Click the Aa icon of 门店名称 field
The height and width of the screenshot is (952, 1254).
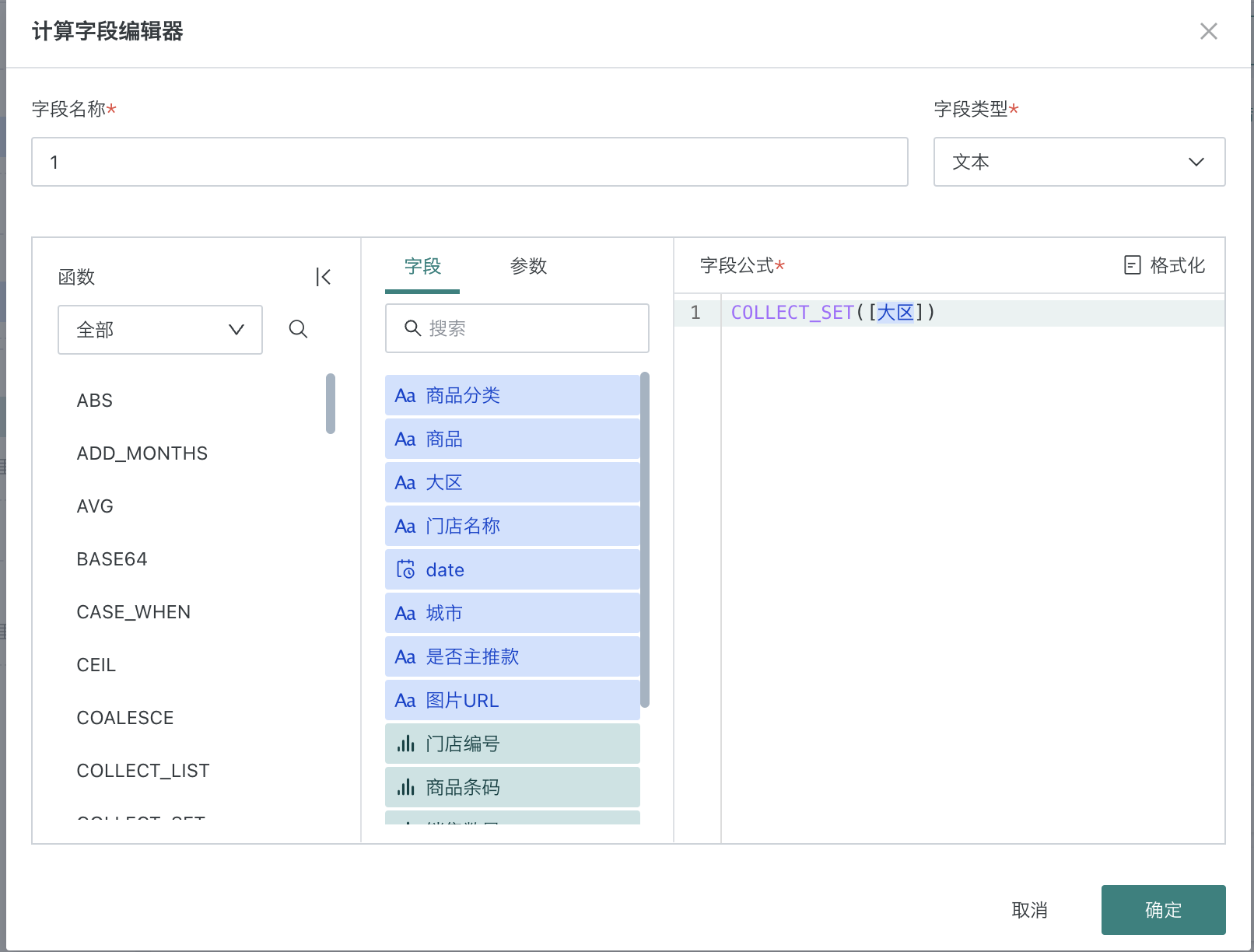click(405, 527)
